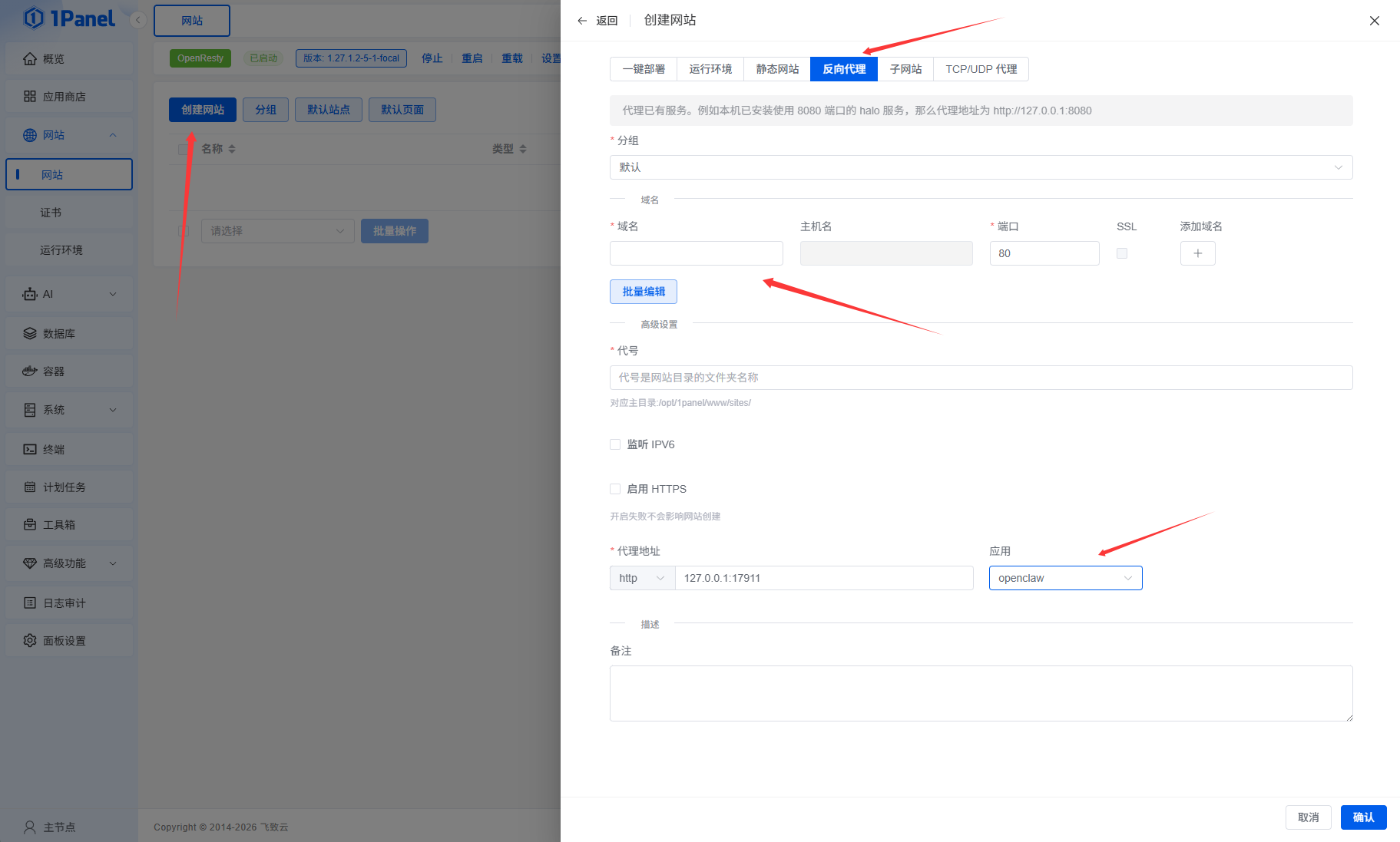Open the 终端 terminal sidebar icon
The width and height of the screenshot is (1400, 842).
(x=30, y=449)
